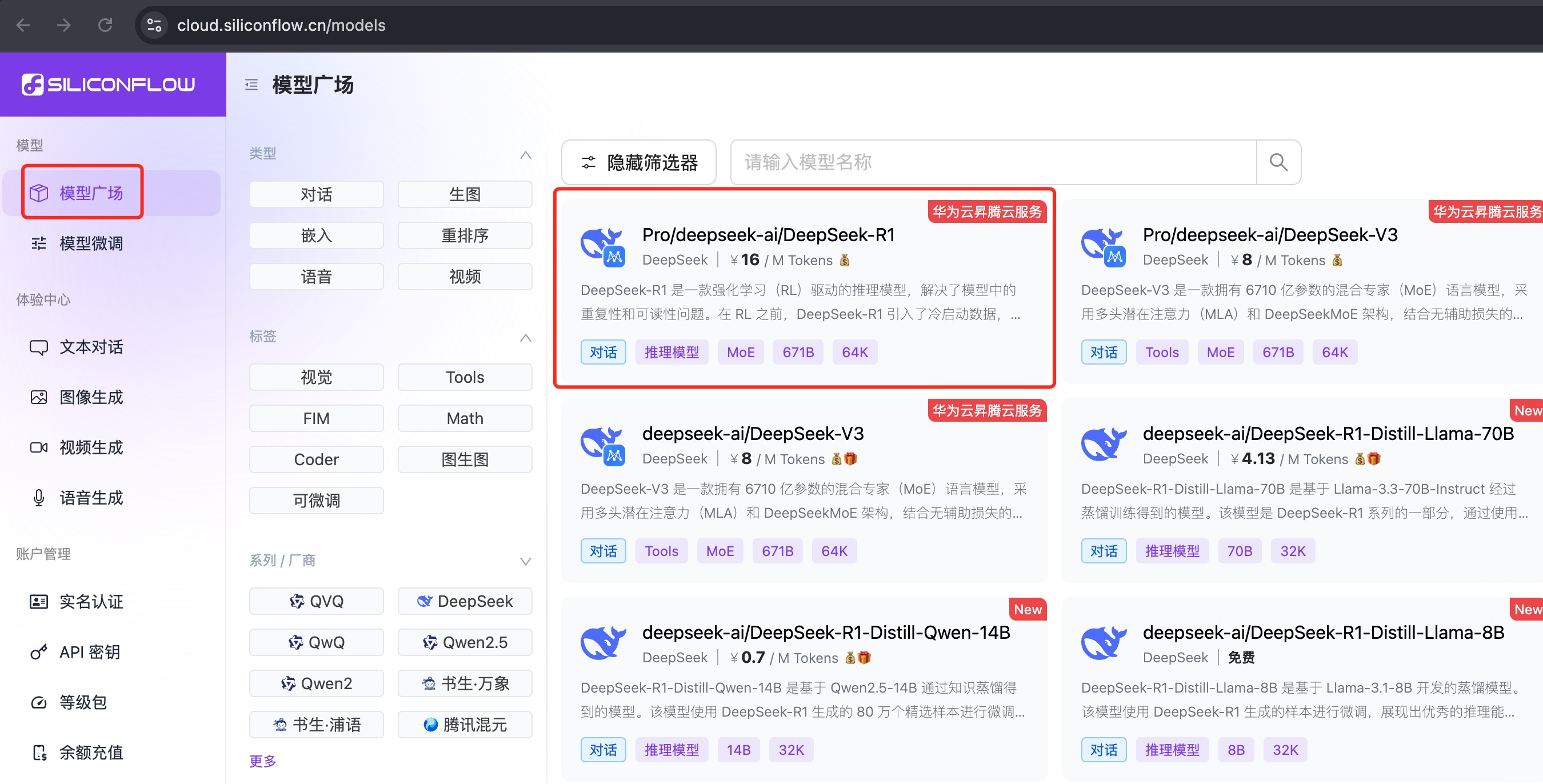Filter by DeepSeek vendor
This screenshot has width=1543, height=784.
(x=465, y=601)
